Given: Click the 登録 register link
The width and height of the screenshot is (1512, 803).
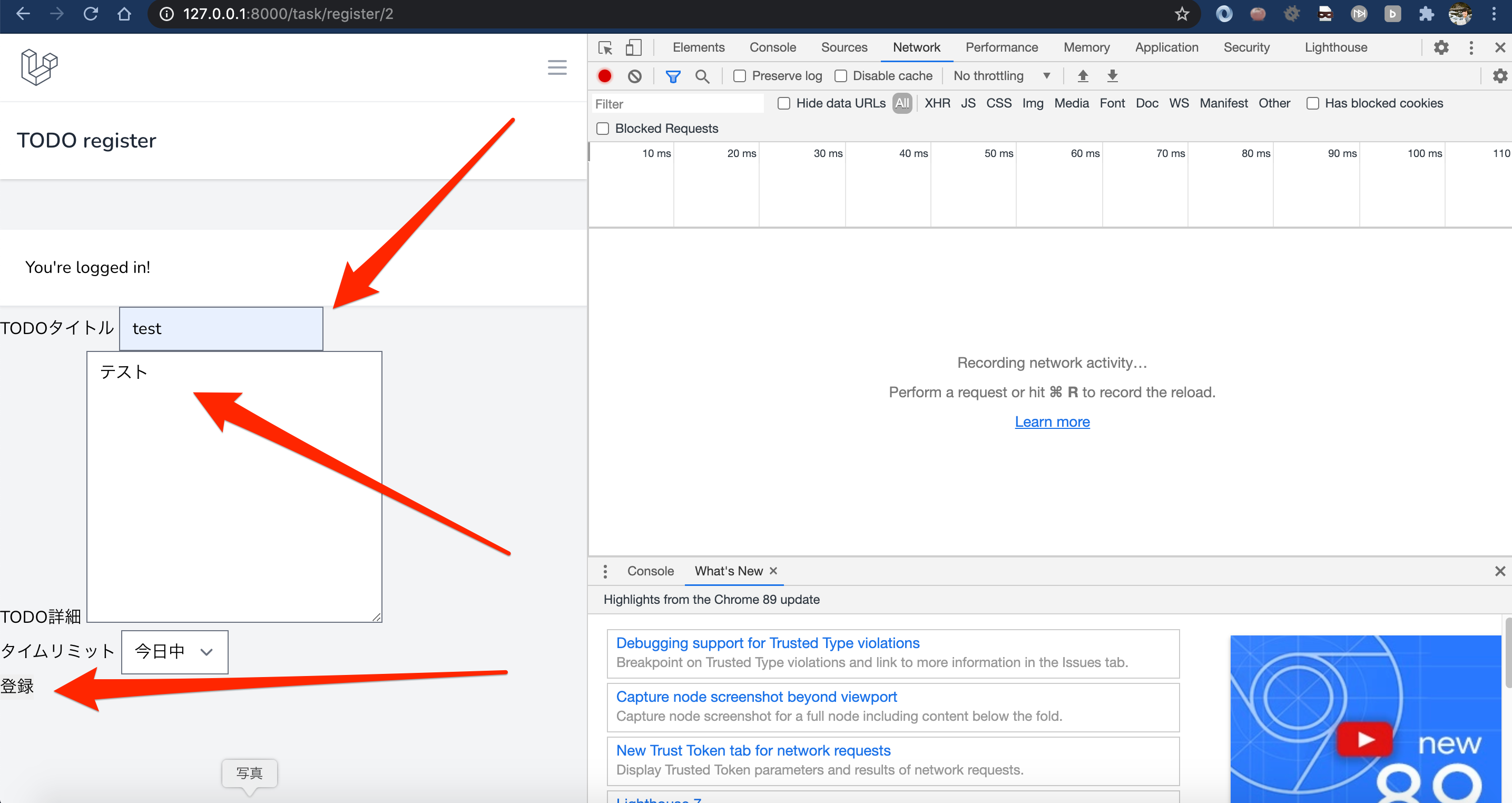Looking at the screenshot, I should click(x=17, y=686).
